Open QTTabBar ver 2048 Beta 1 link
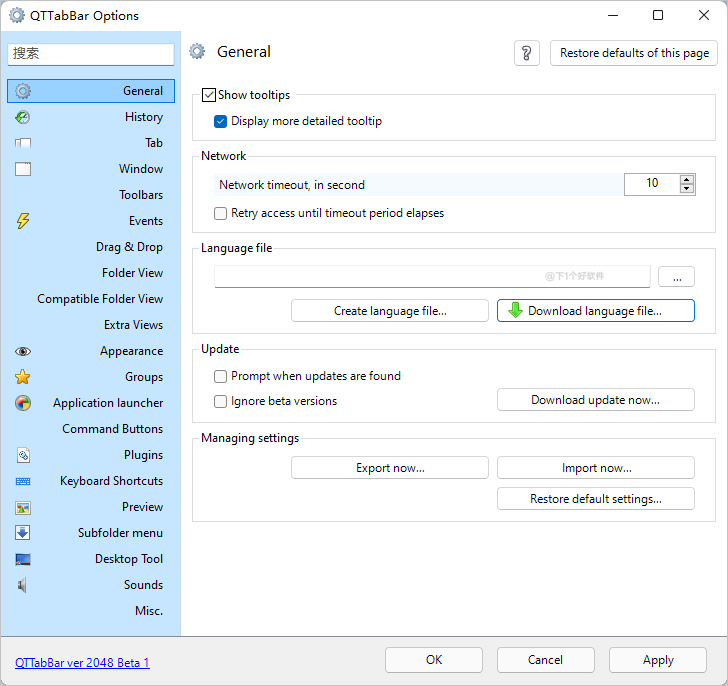This screenshot has width=728, height=686. [x=82, y=663]
